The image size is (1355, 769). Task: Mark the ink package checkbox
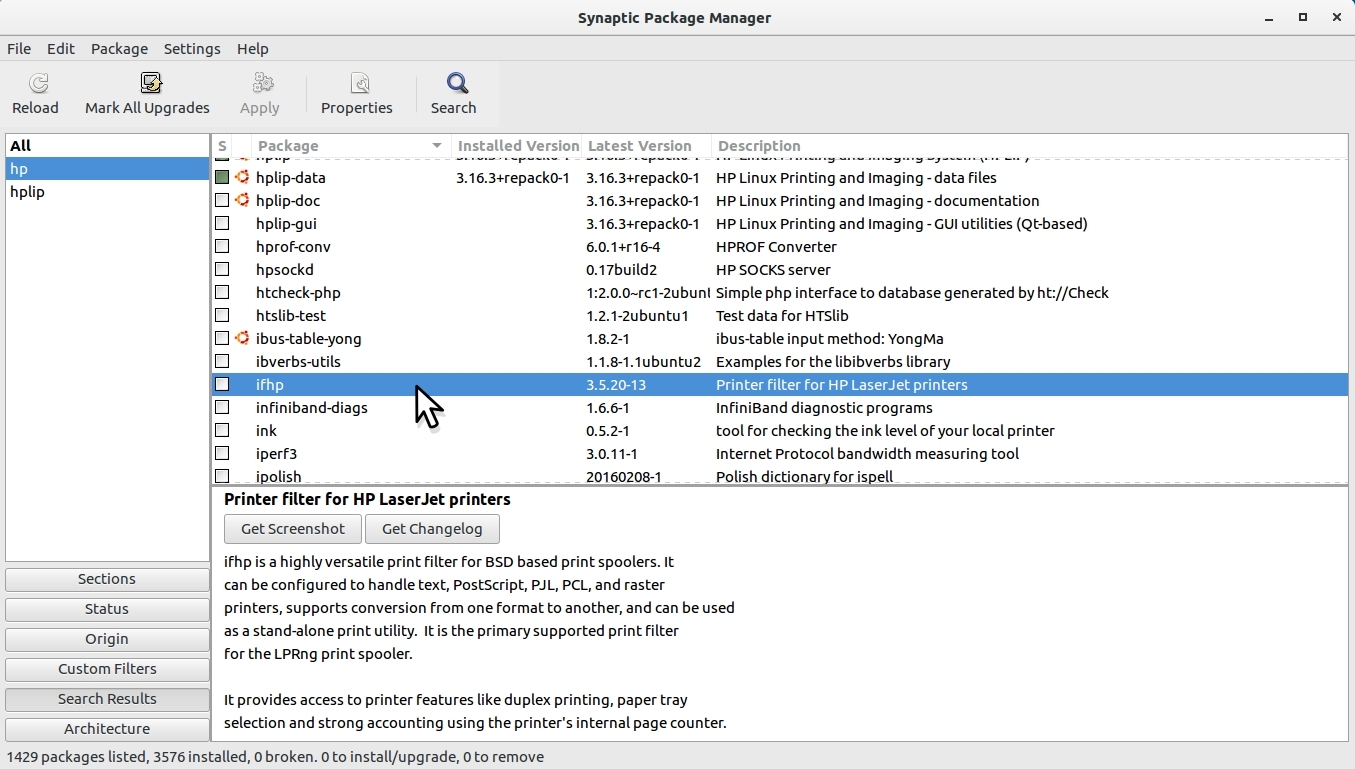pyautogui.click(x=222, y=430)
